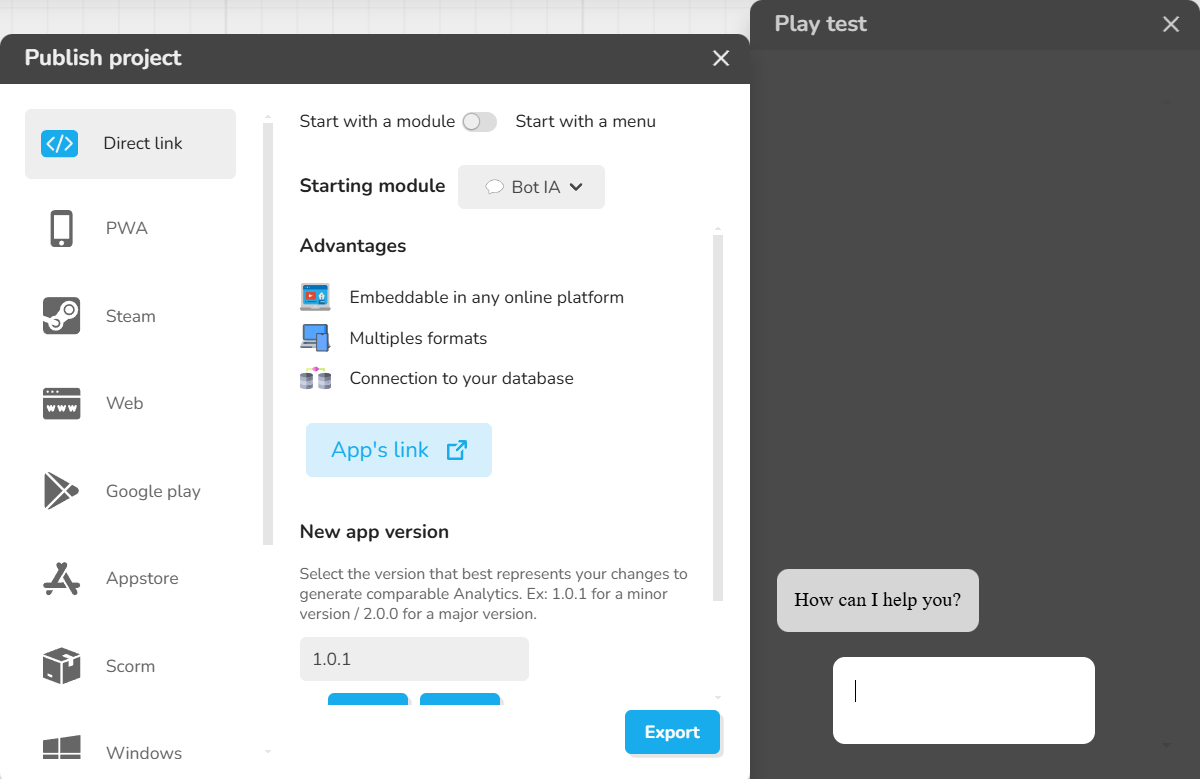Click the 'Embeddable in any online platform' text
The image size is (1200, 779).
pos(487,297)
